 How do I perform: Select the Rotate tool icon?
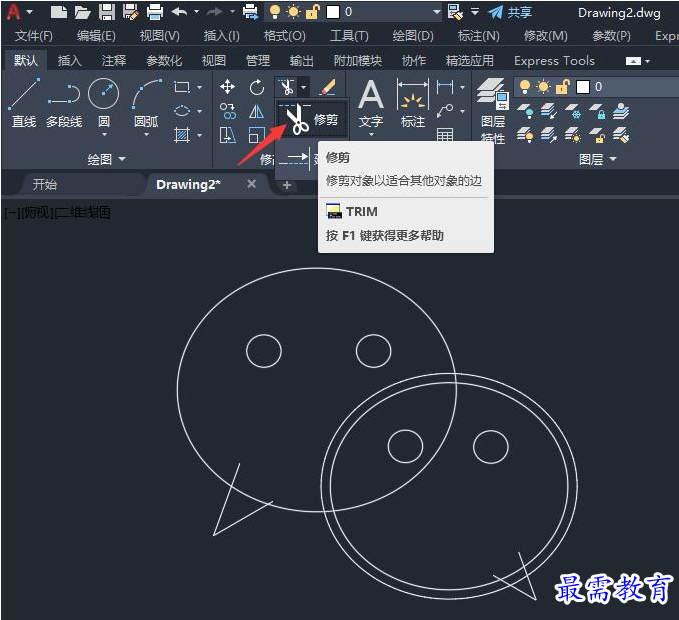[x=257, y=87]
